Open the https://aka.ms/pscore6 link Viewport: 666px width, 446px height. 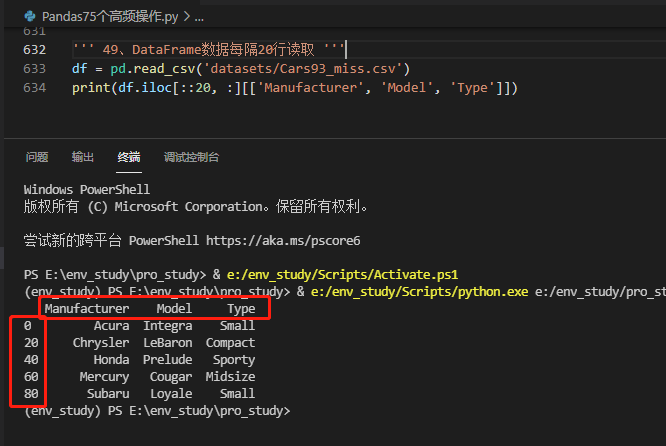pos(283,241)
